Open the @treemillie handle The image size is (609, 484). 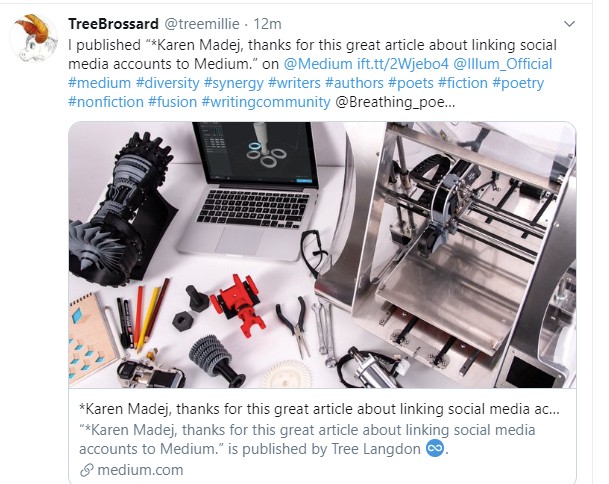pos(202,24)
